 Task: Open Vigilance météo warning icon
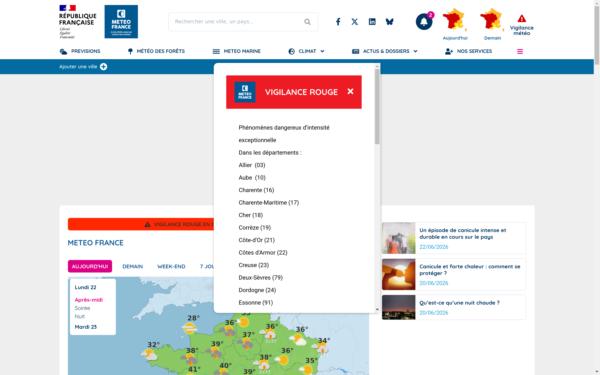[522, 25]
